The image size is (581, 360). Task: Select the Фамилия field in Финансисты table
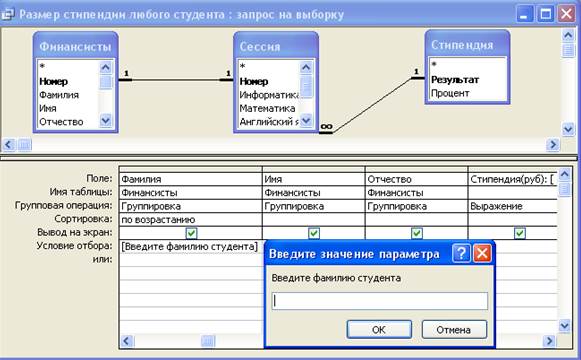(59, 95)
